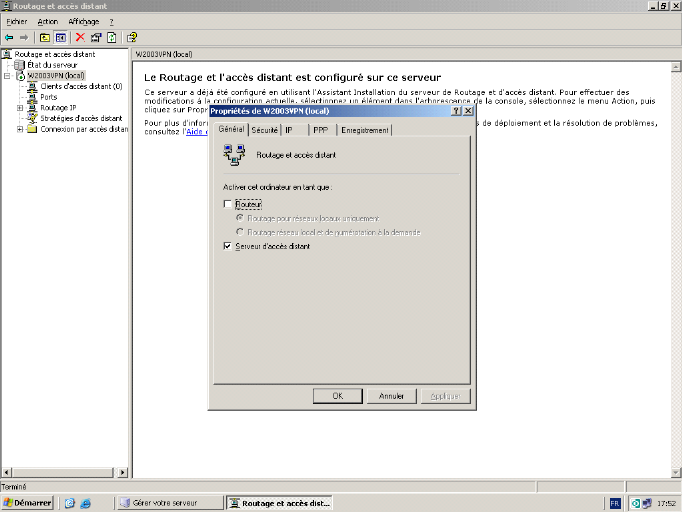Click the Annuler button
This screenshot has width=682, height=512.
(x=391, y=396)
